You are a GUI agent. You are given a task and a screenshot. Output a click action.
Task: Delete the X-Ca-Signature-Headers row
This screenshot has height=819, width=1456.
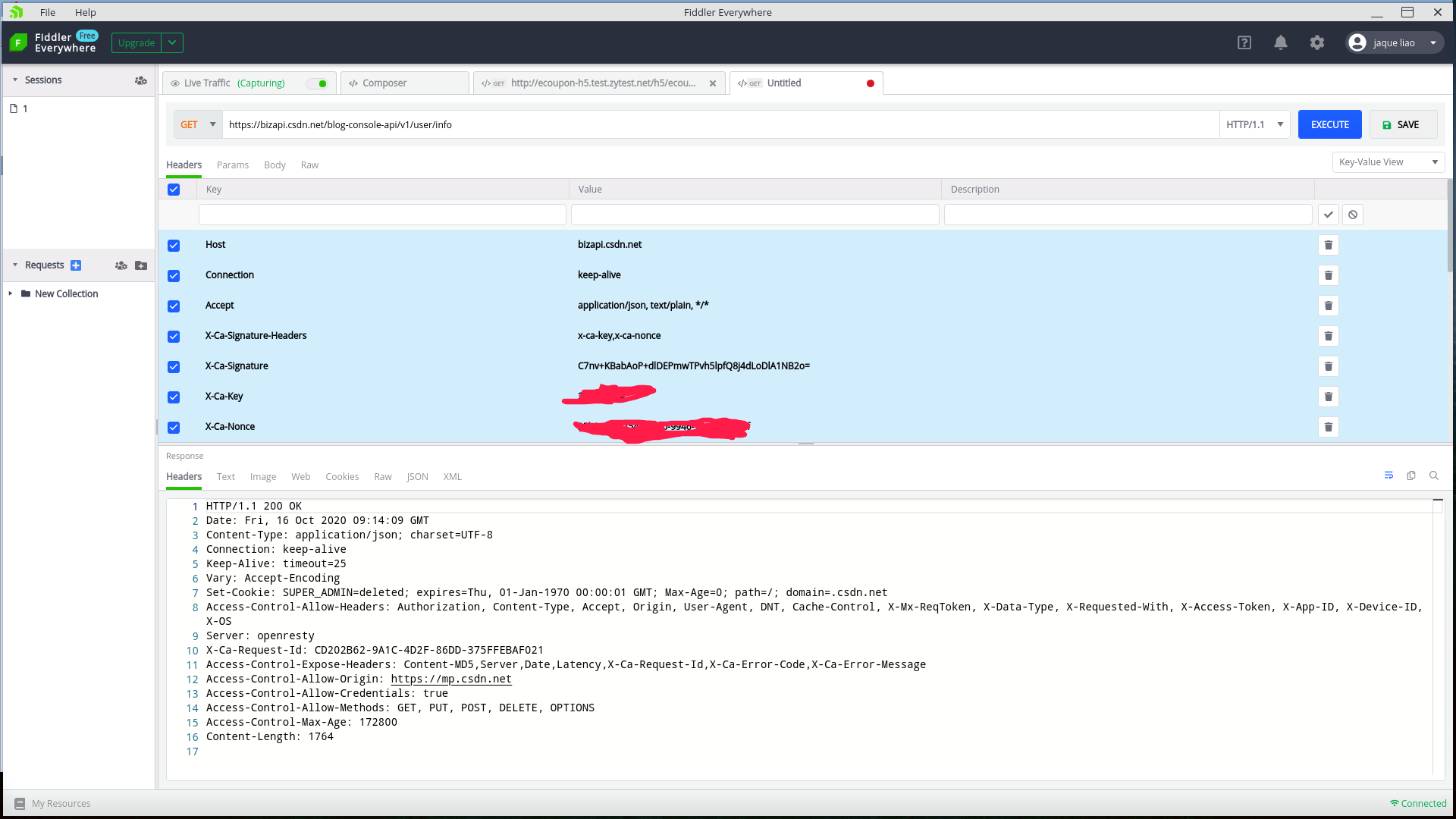point(1329,336)
